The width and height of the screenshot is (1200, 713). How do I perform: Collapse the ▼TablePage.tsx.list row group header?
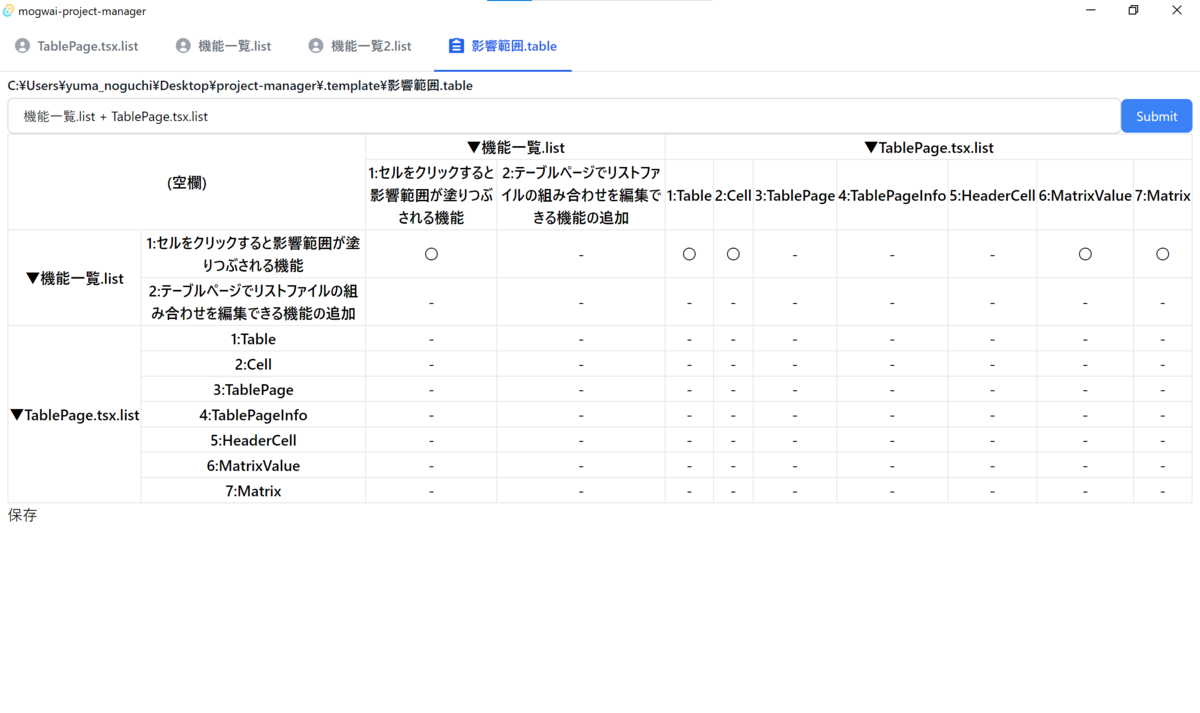(75, 415)
